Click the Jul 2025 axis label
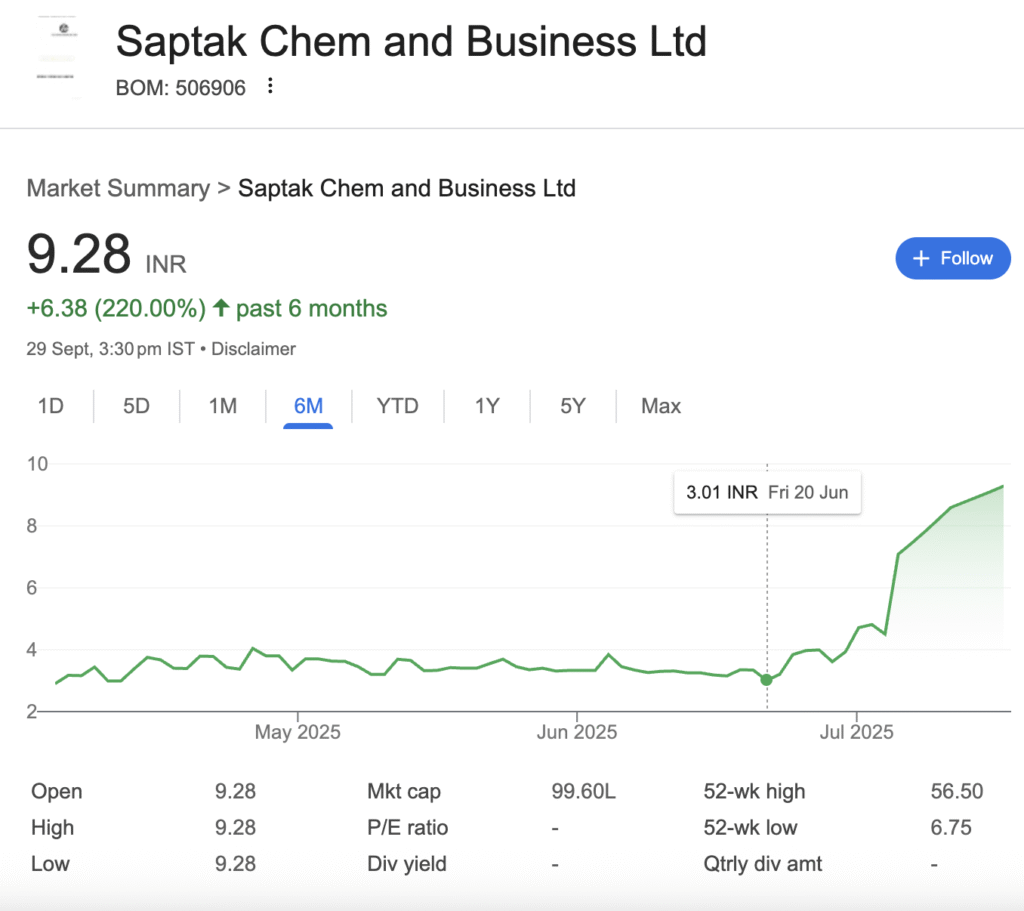 coord(857,733)
